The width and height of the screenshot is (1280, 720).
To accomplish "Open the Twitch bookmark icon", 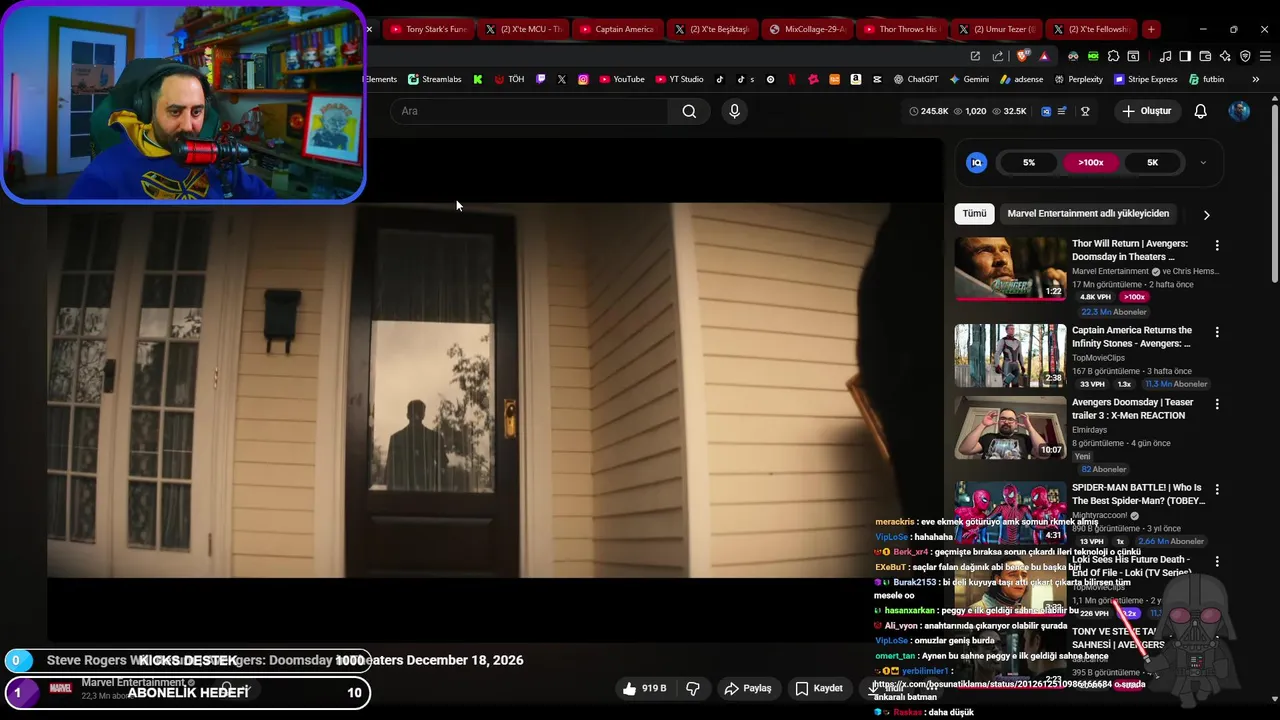I will (x=541, y=79).
